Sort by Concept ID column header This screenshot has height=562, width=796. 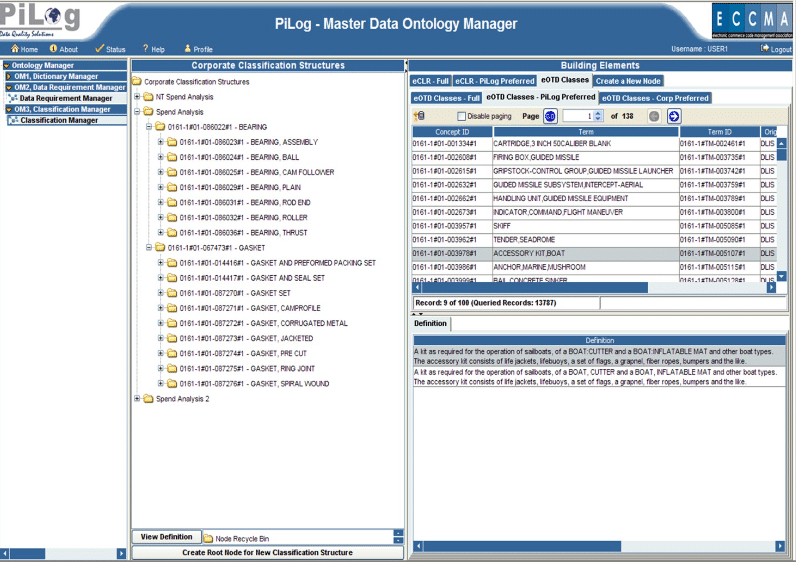(x=452, y=131)
